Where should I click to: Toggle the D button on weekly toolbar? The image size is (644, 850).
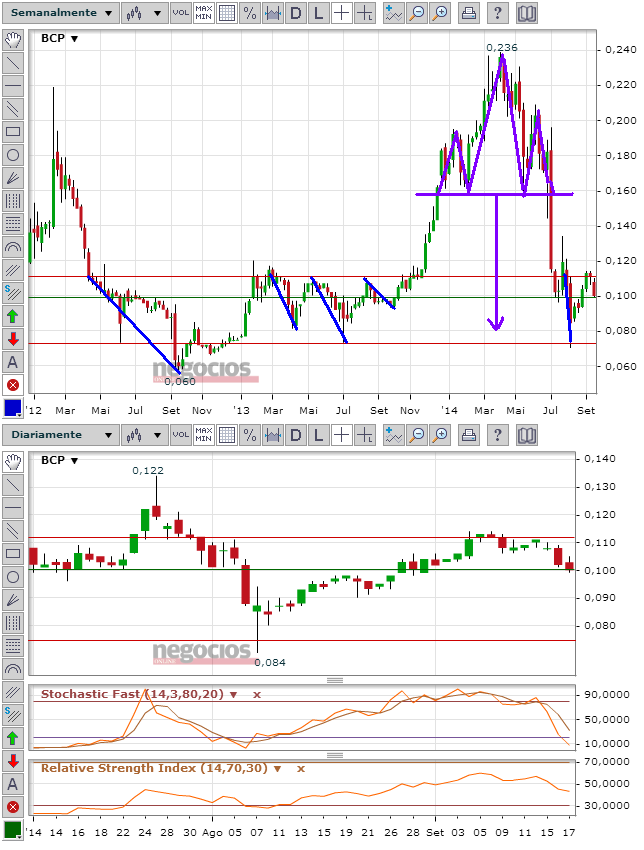tap(295, 13)
